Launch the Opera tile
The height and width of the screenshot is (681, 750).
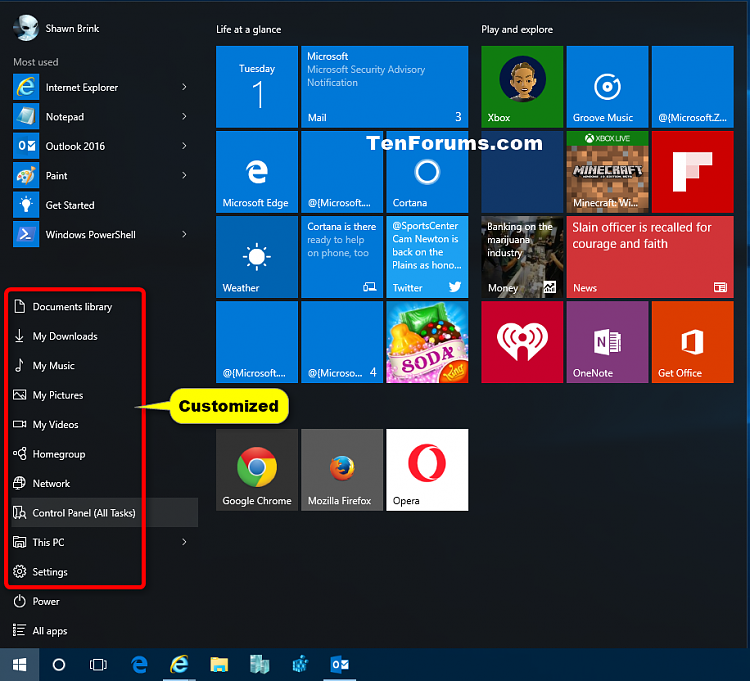pos(427,470)
